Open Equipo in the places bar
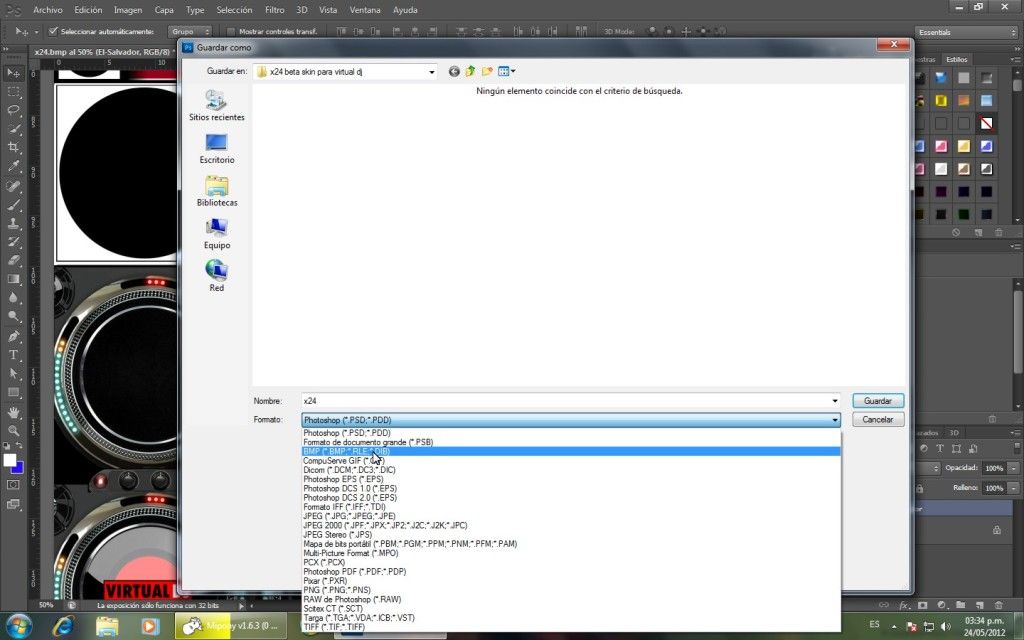Viewport: 1024px width, 640px height. coord(217,234)
